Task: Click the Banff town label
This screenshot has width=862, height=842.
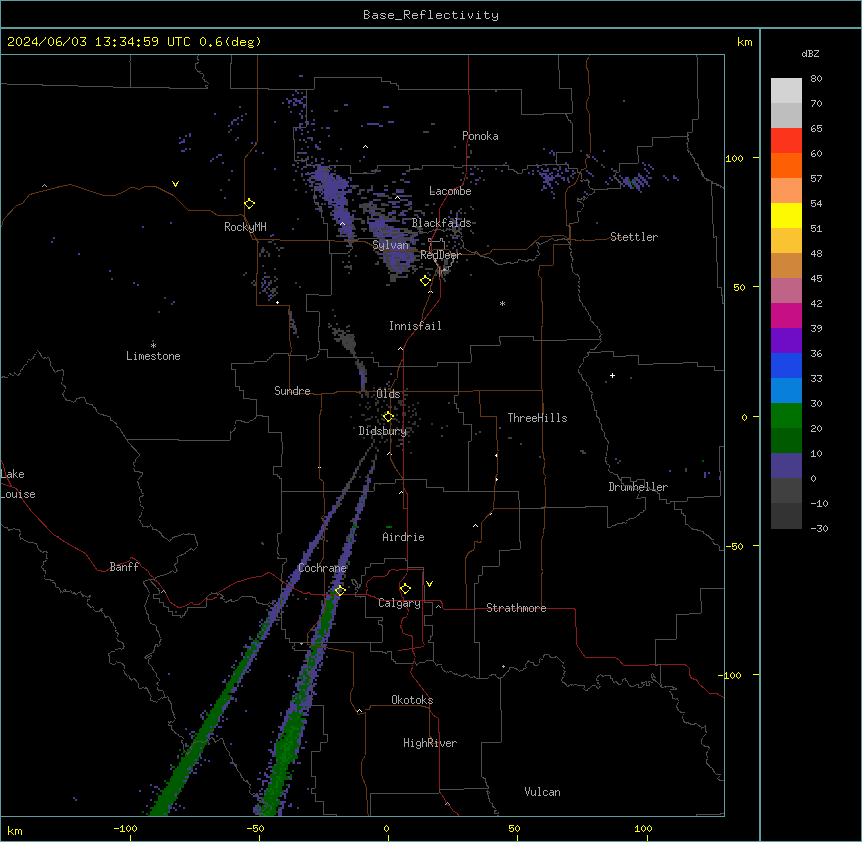Action: click(x=124, y=567)
